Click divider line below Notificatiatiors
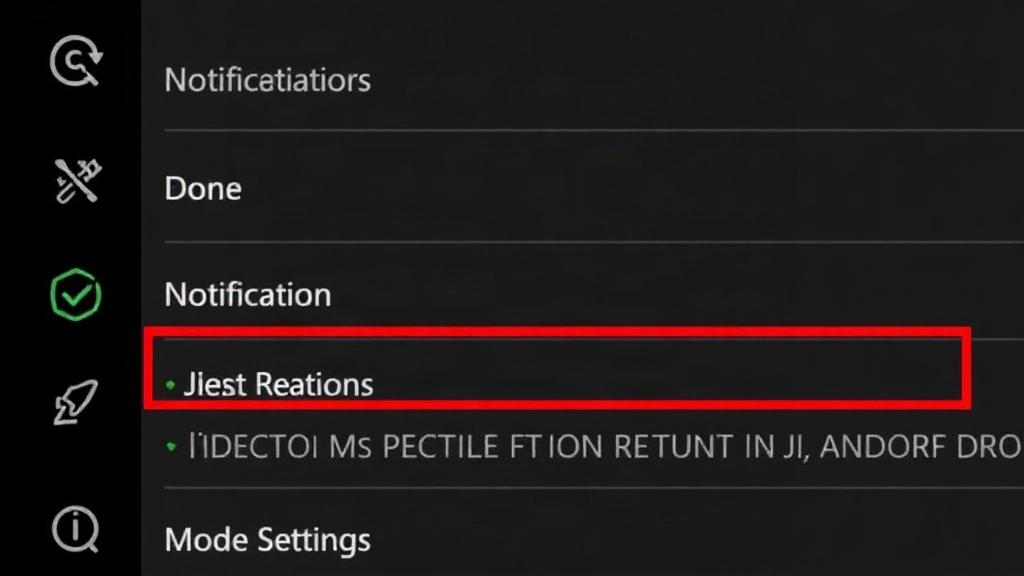This screenshot has height=576, width=1024. click(x=594, y=131)
